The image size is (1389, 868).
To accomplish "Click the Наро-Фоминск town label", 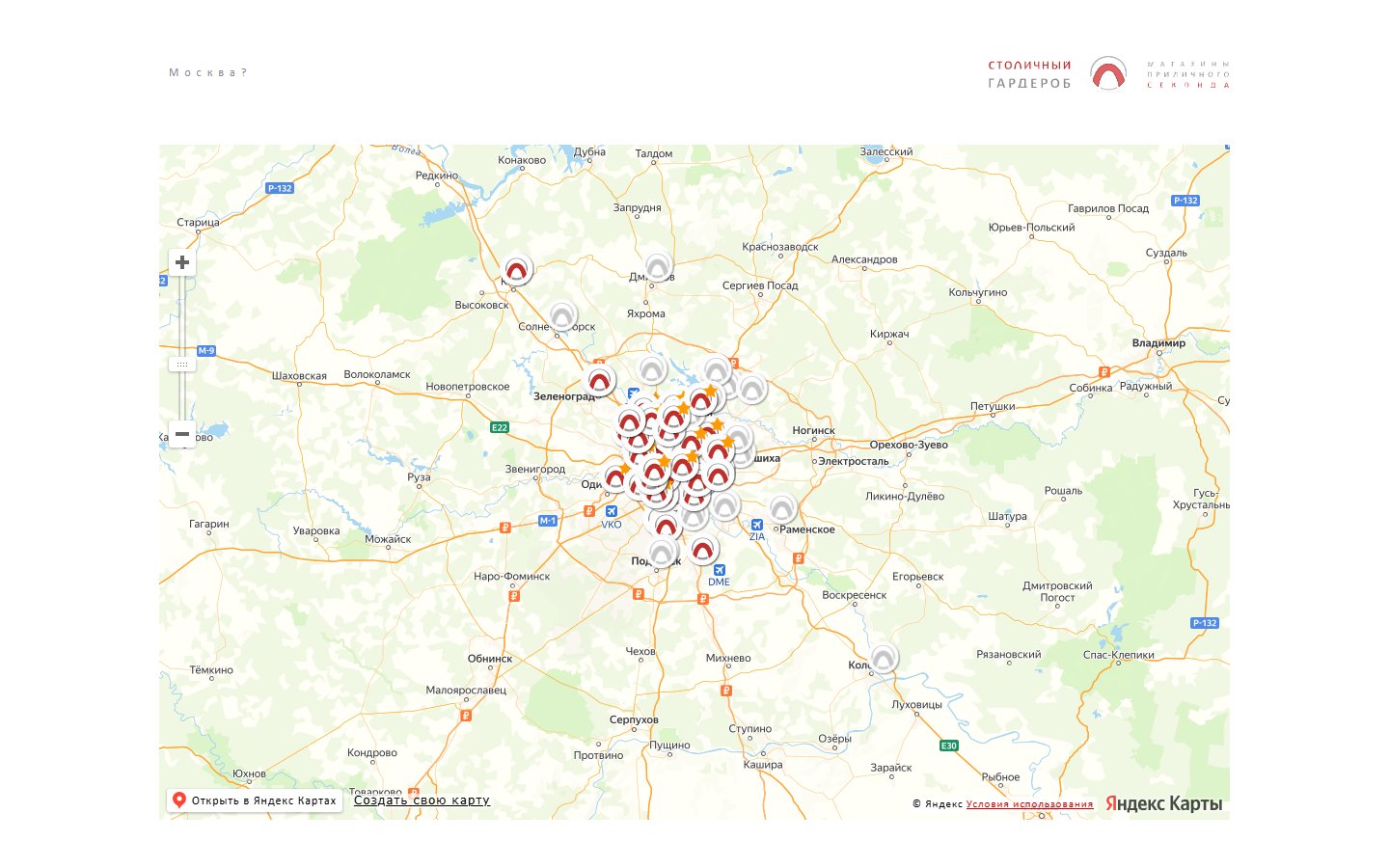I will [512, 576].
